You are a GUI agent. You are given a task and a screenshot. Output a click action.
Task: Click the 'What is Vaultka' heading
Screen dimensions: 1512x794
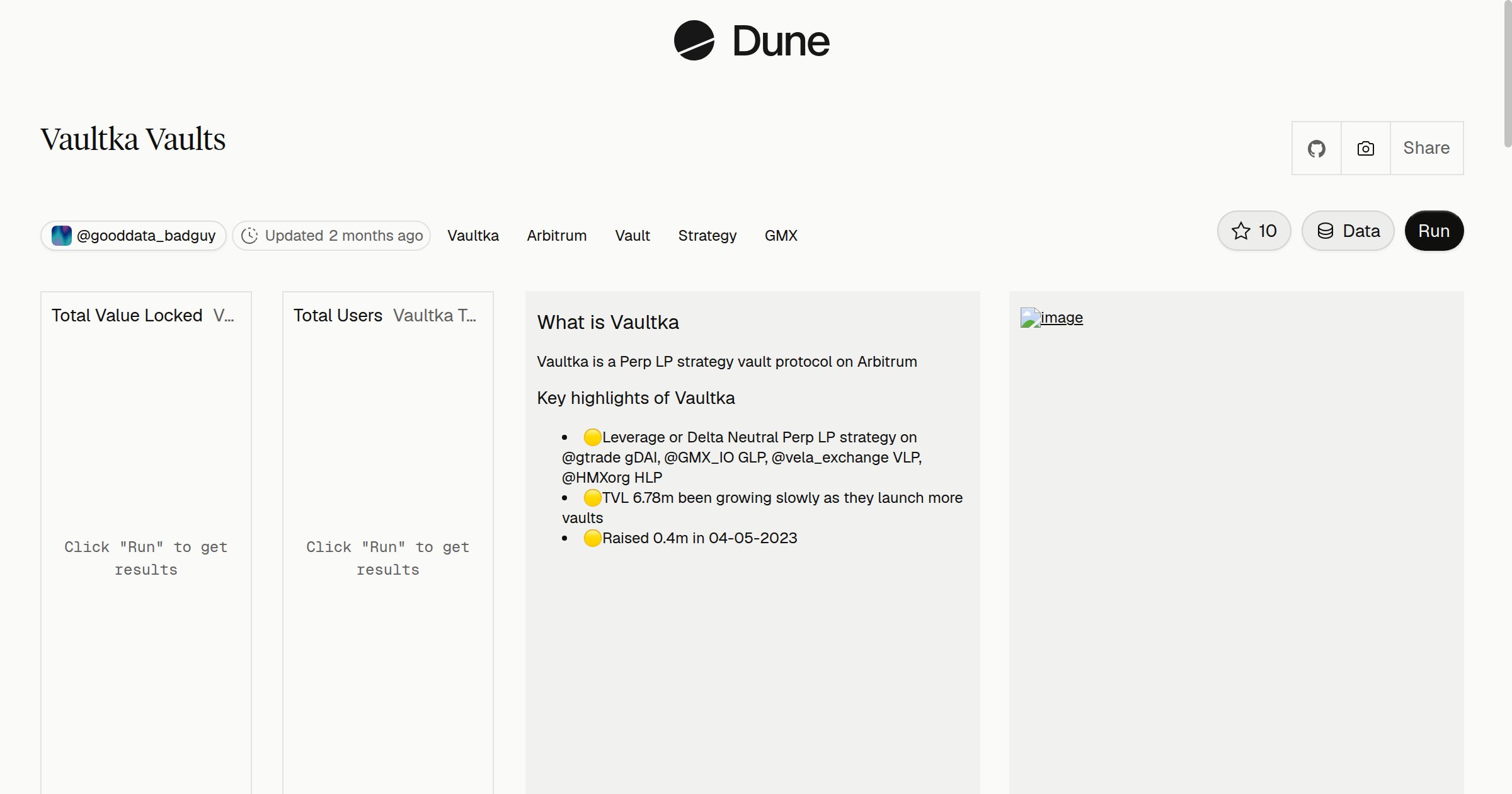608,323
